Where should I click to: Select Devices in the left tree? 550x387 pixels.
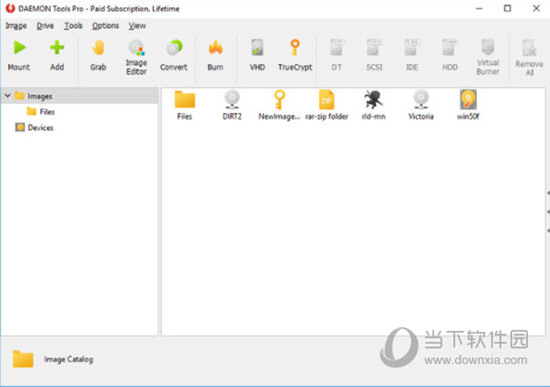(40, 127)
